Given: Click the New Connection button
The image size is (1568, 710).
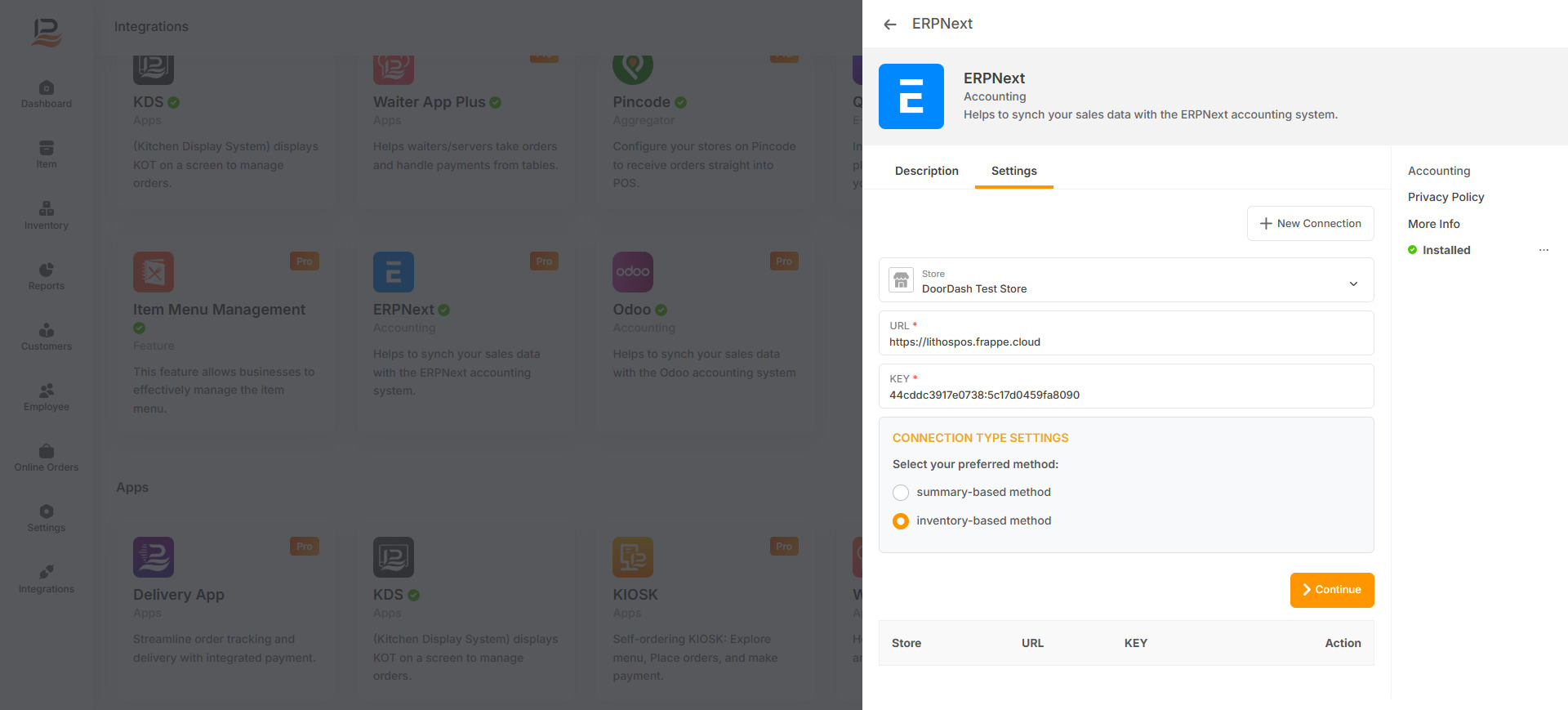Looking at the screenshot, I should 1310,224.
